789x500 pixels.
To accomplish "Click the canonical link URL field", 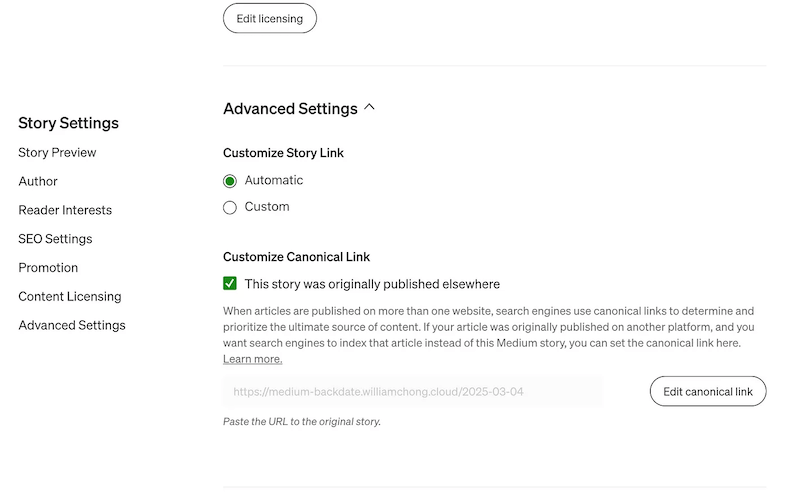I will click(x=412, y=392).
